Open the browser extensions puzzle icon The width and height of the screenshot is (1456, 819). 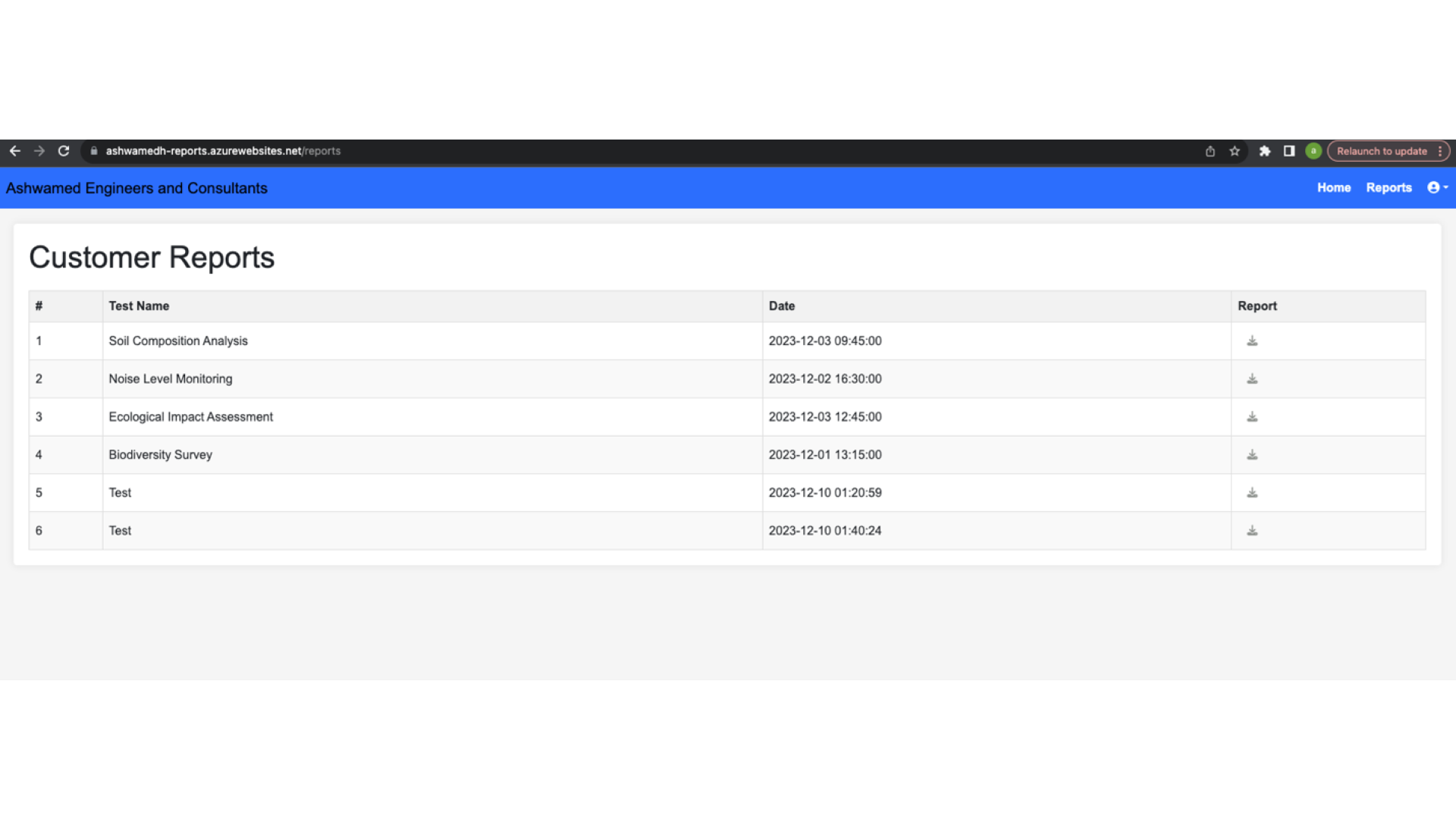point(1264,151)
